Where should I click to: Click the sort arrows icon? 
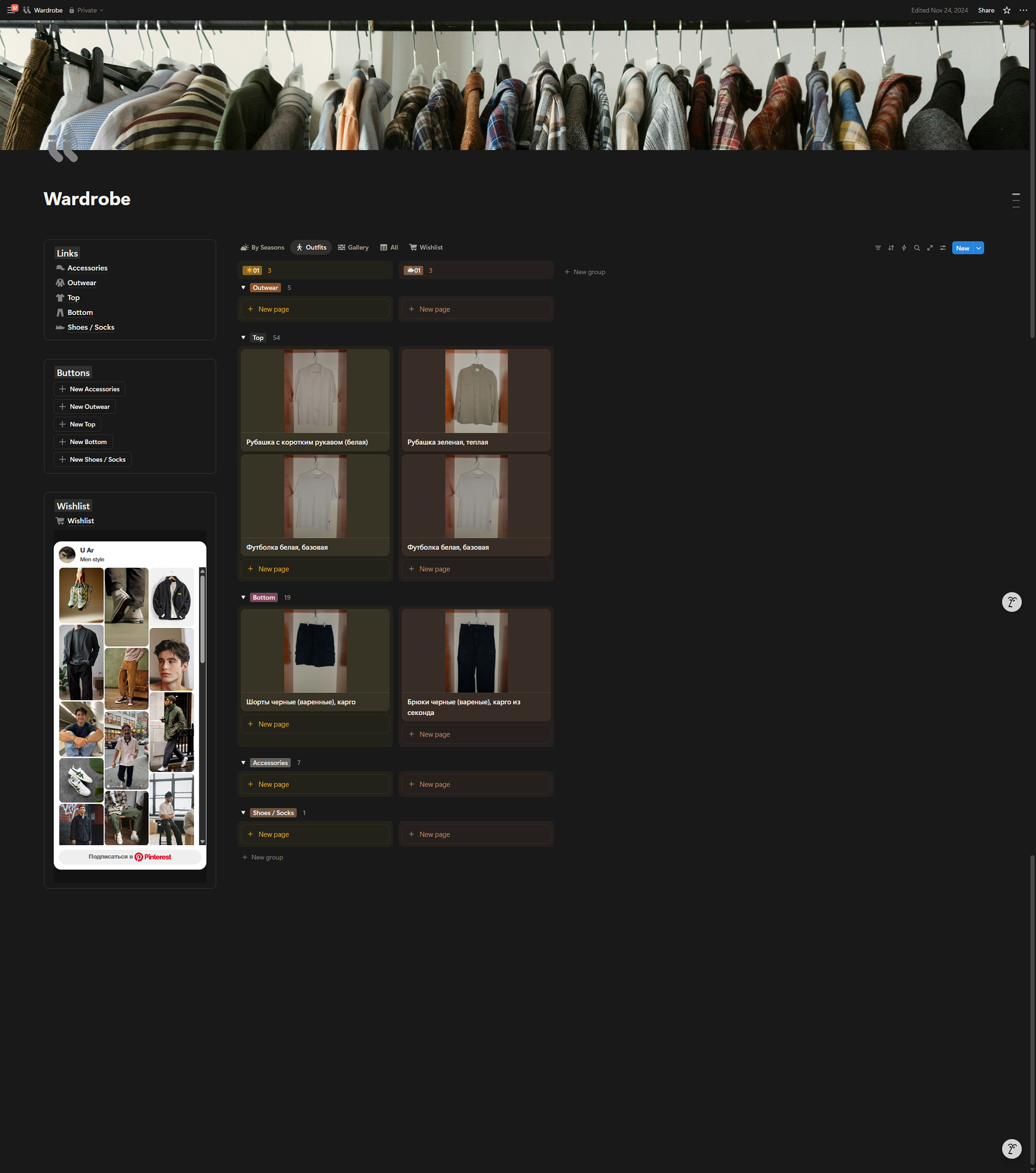pos(891,248)
